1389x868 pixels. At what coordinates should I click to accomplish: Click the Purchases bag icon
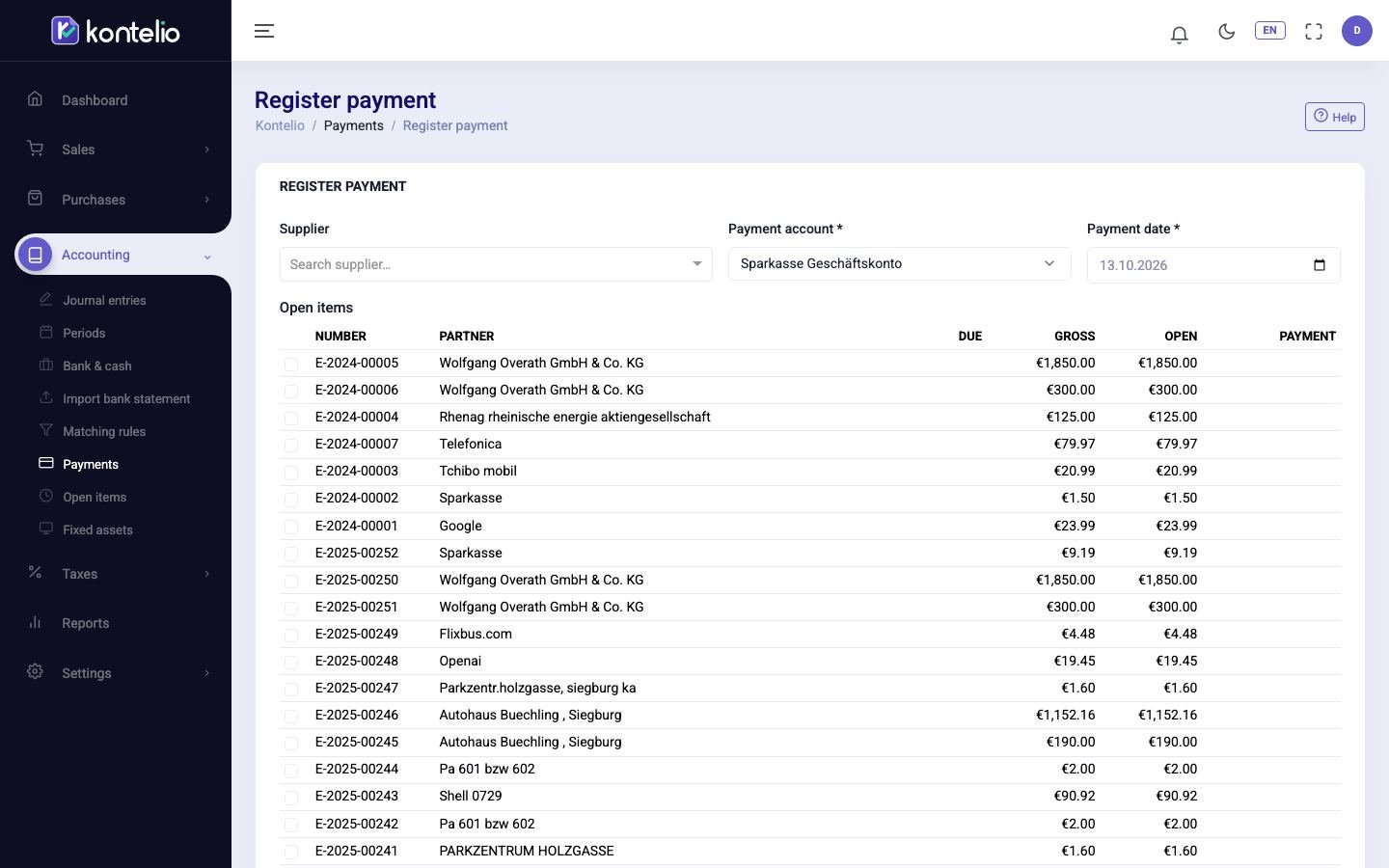tap(35, 198)
